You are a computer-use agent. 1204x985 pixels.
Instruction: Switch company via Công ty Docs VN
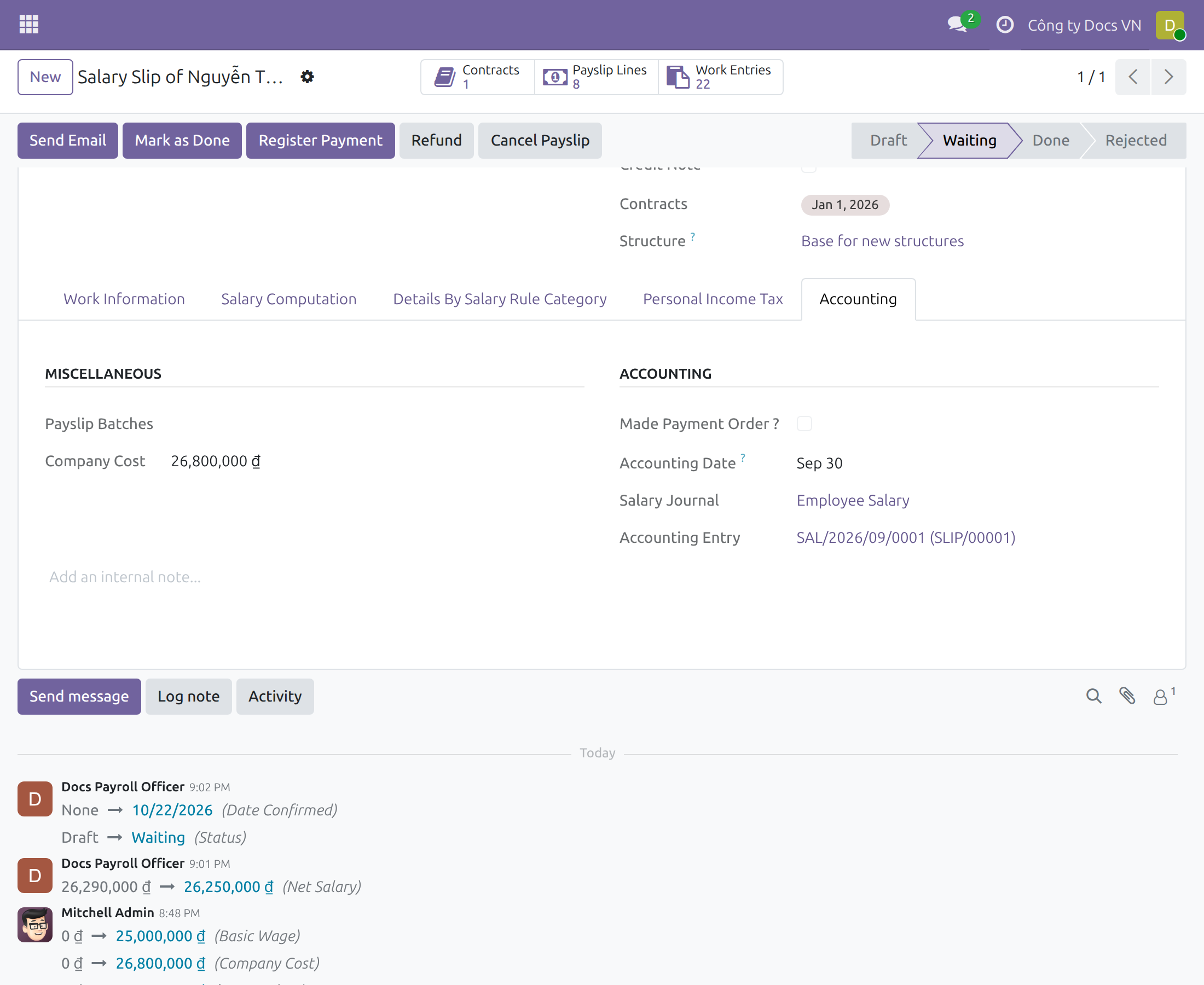1084,26
